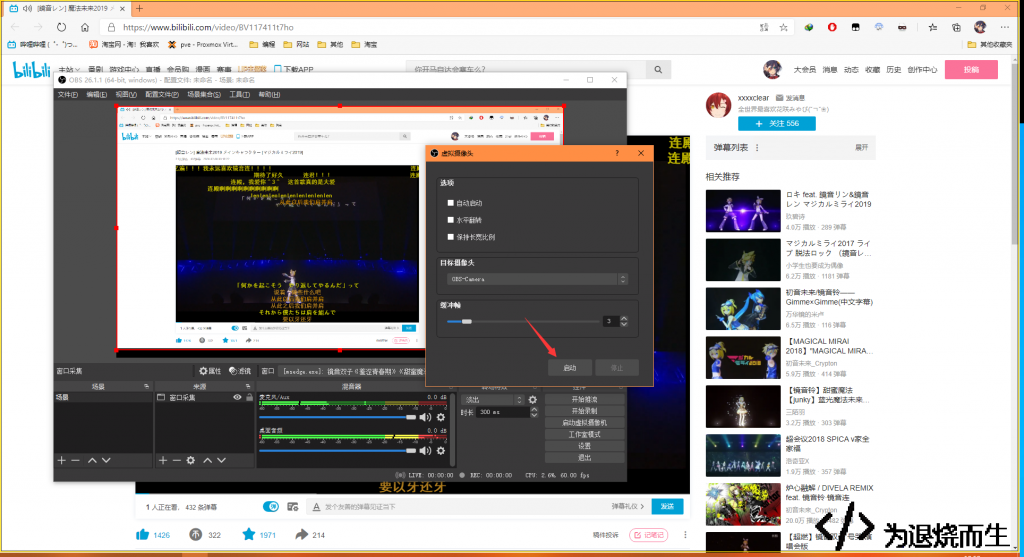Open the OBS 帮助(H) menu
The height and width of the screenshot is (557, 1024).
tap(269, 95)
